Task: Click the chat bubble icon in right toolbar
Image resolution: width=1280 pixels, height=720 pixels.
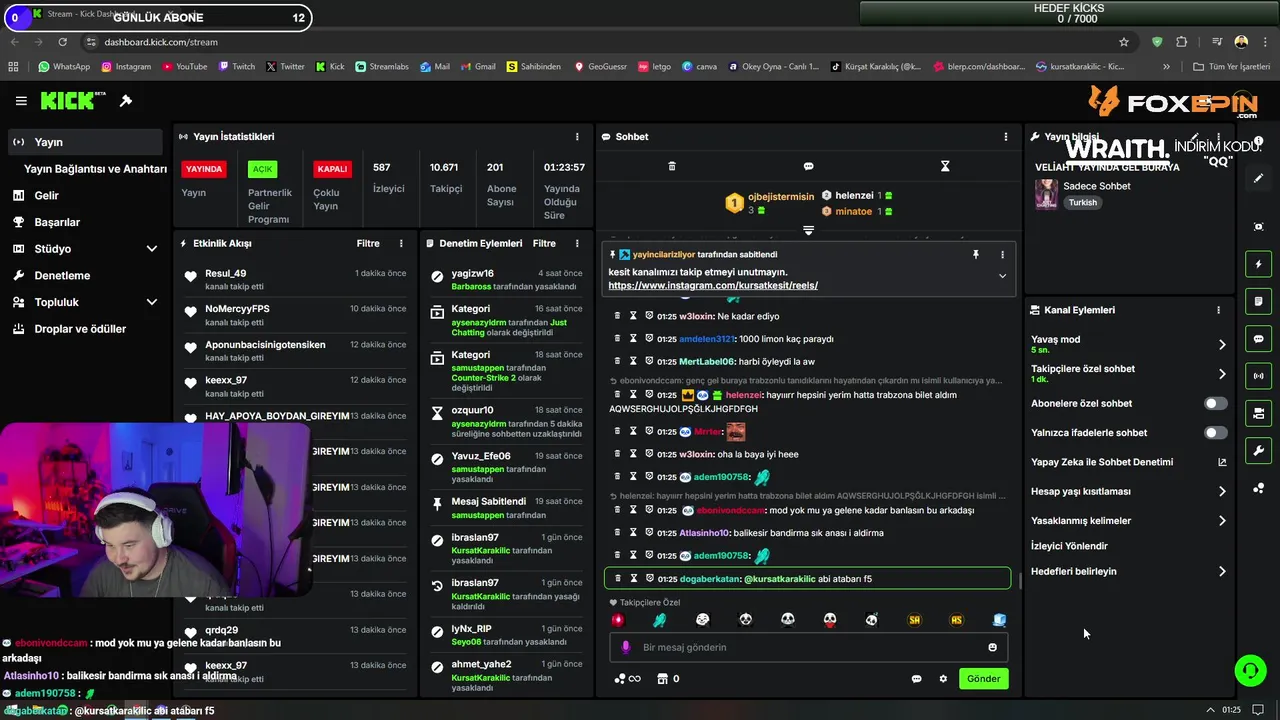Action: tap(1258, 339)
